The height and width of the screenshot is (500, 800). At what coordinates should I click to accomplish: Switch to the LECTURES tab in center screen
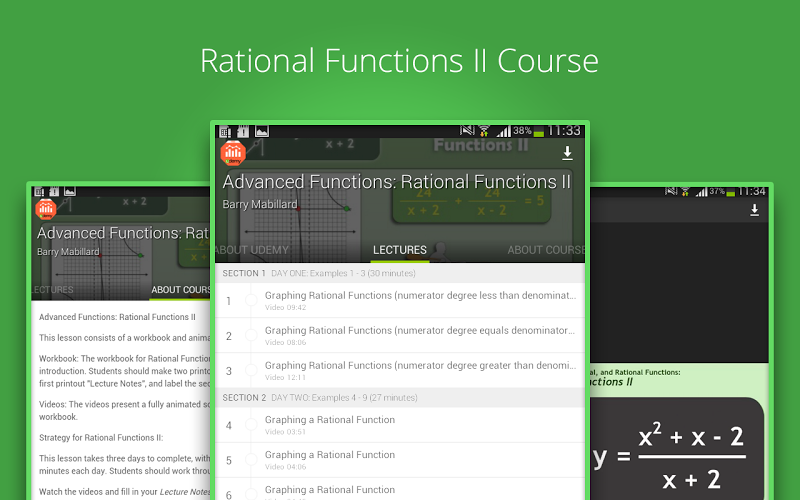point(399,250)
